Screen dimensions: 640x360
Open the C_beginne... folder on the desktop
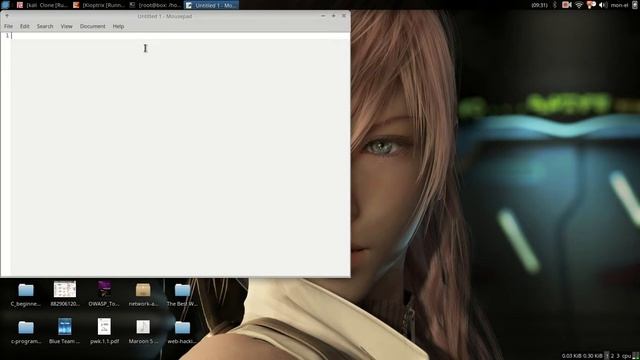pyautogui.click(x=26, y=294)
